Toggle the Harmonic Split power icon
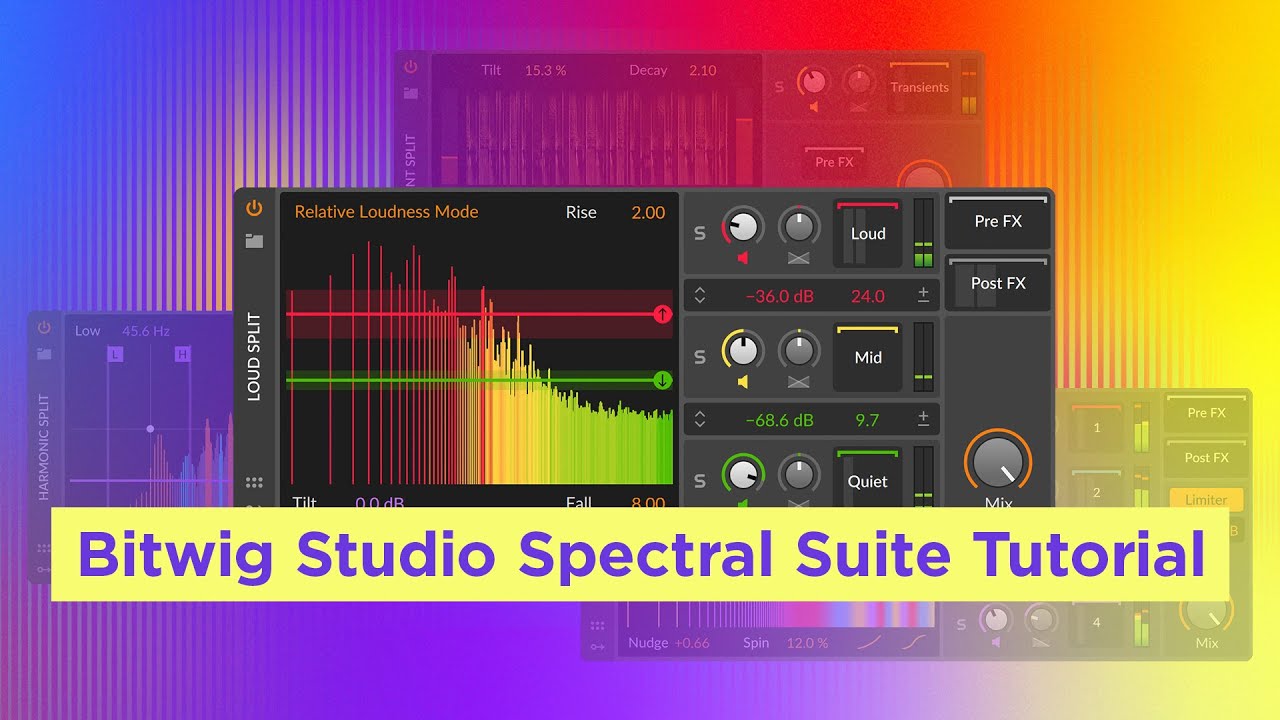The height and width of the screenshot is (720, 1280). [x=44, y=327]
